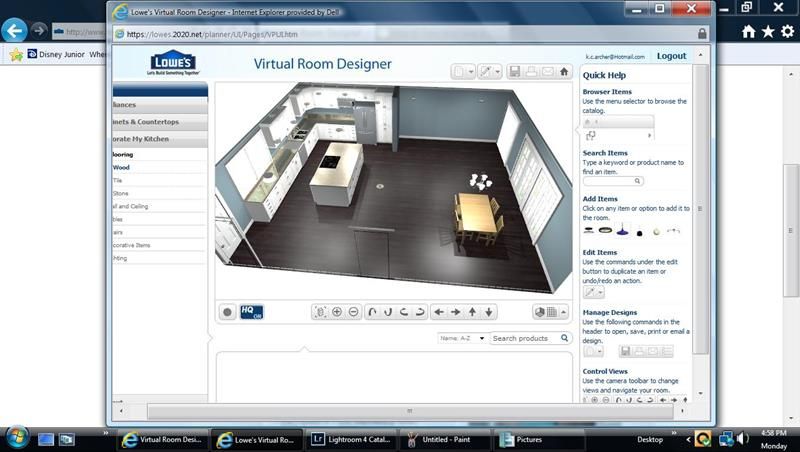Image resolution: width=800 pixels, height=452 pixels.
Task: Toggle the HQ rendering mode button
Action: point(251,312)
